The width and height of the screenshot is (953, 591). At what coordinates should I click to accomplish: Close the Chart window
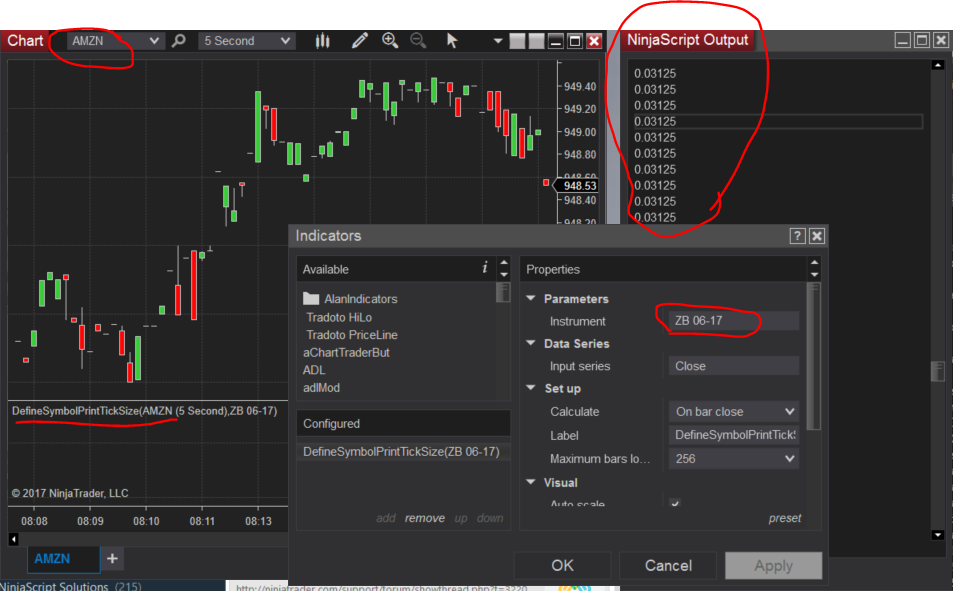[594, 41]
